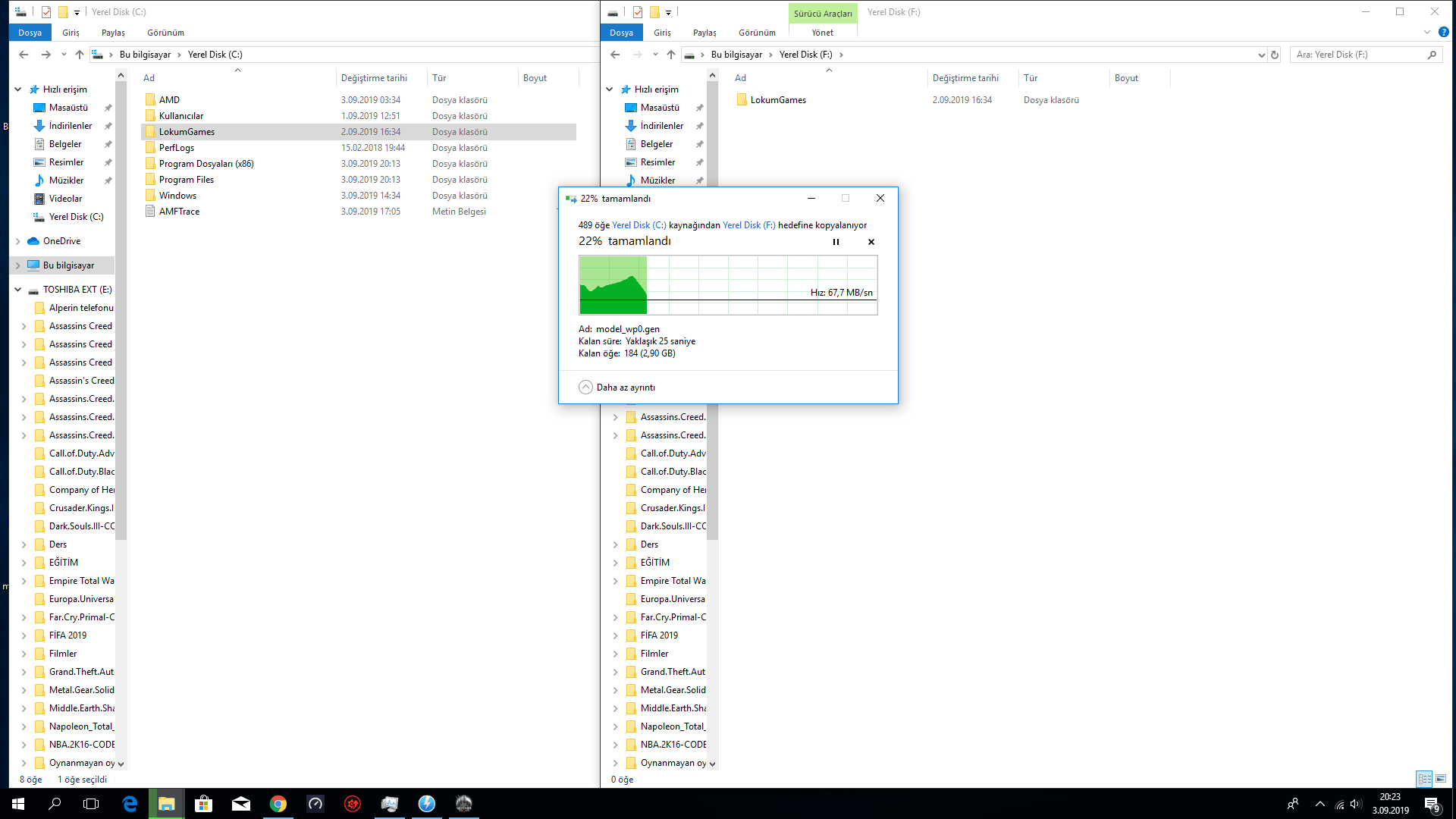The image size is (1456, 819).
Task: Click the refresh icon beside the address bar
Action: pos(1275,55)
